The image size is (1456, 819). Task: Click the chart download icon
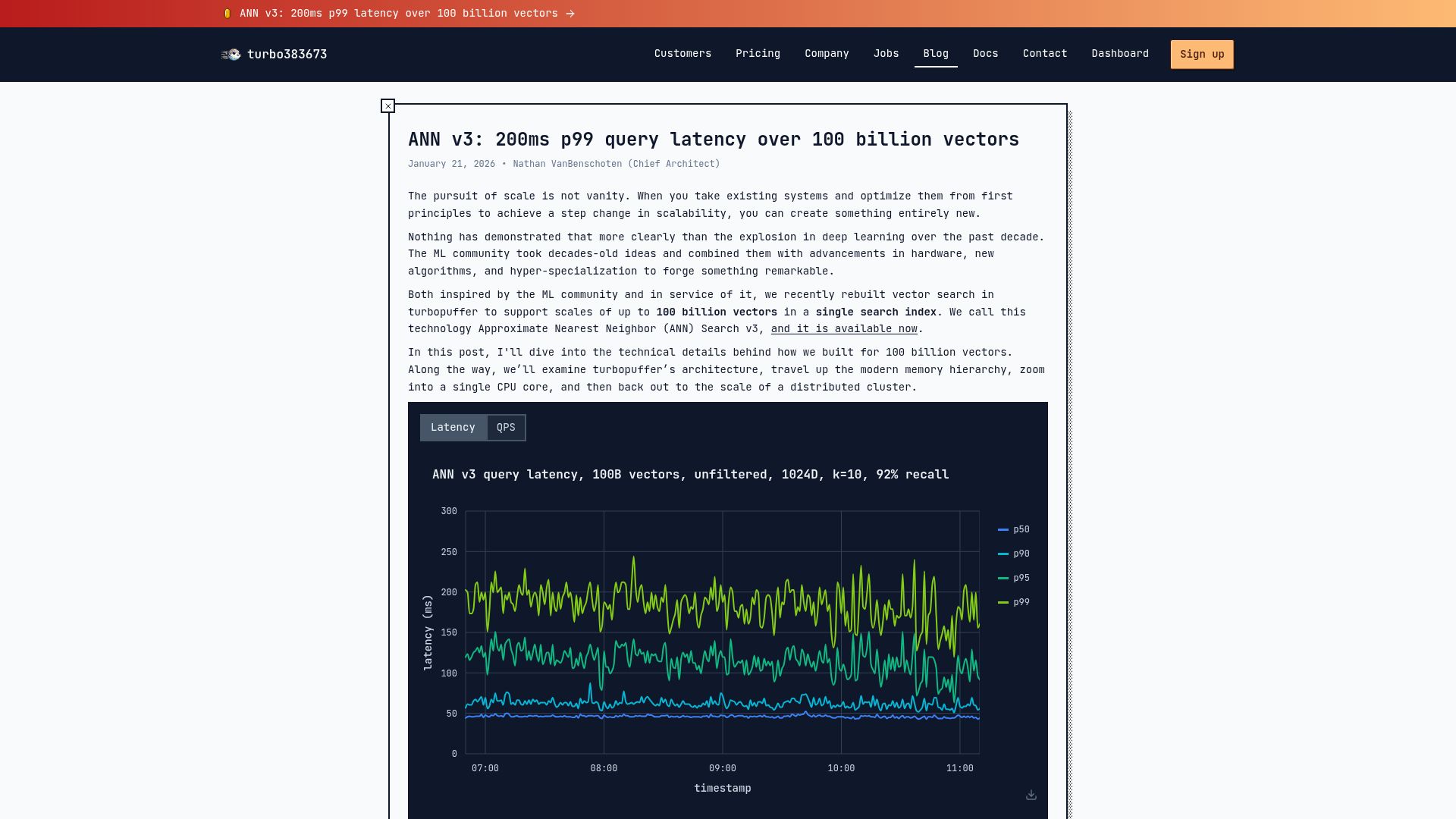pyautogui.click(x=1031, y=795)
